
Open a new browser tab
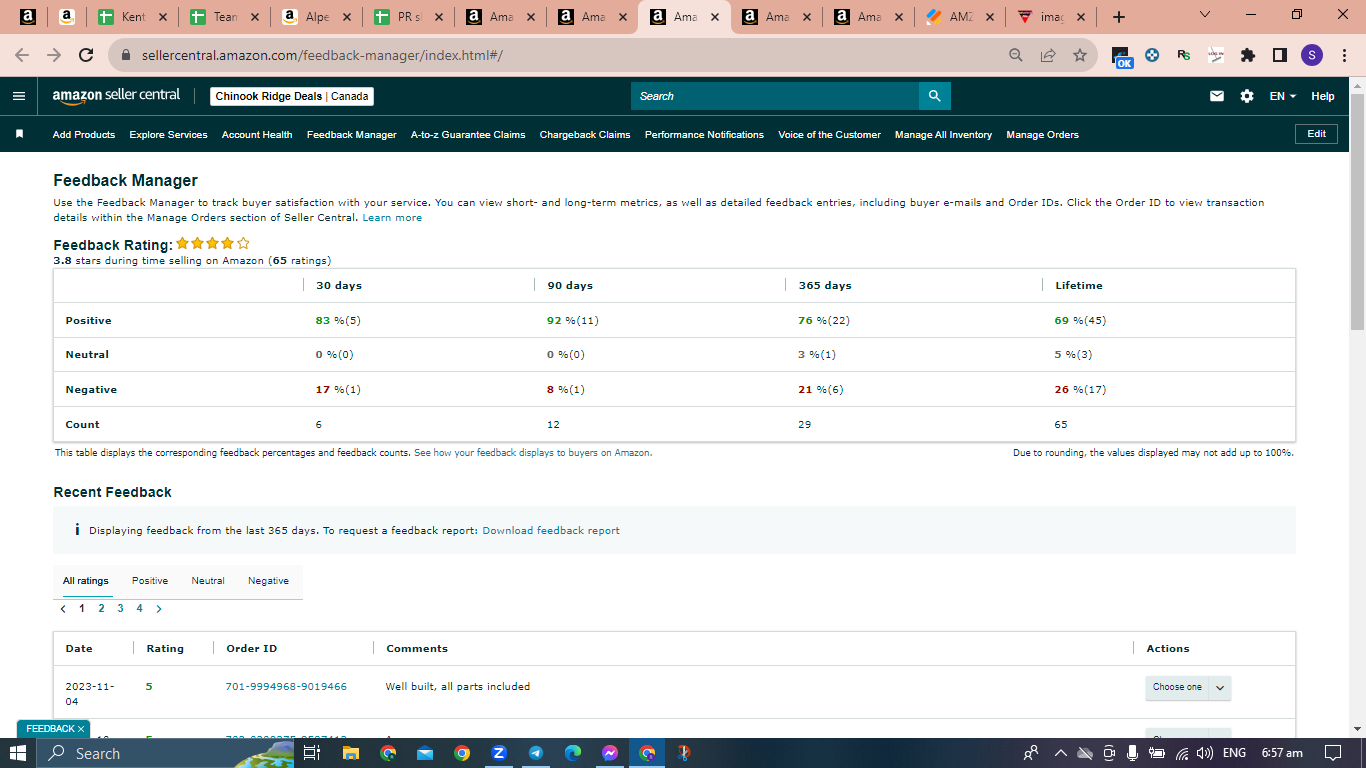(x=1119, y=17)
